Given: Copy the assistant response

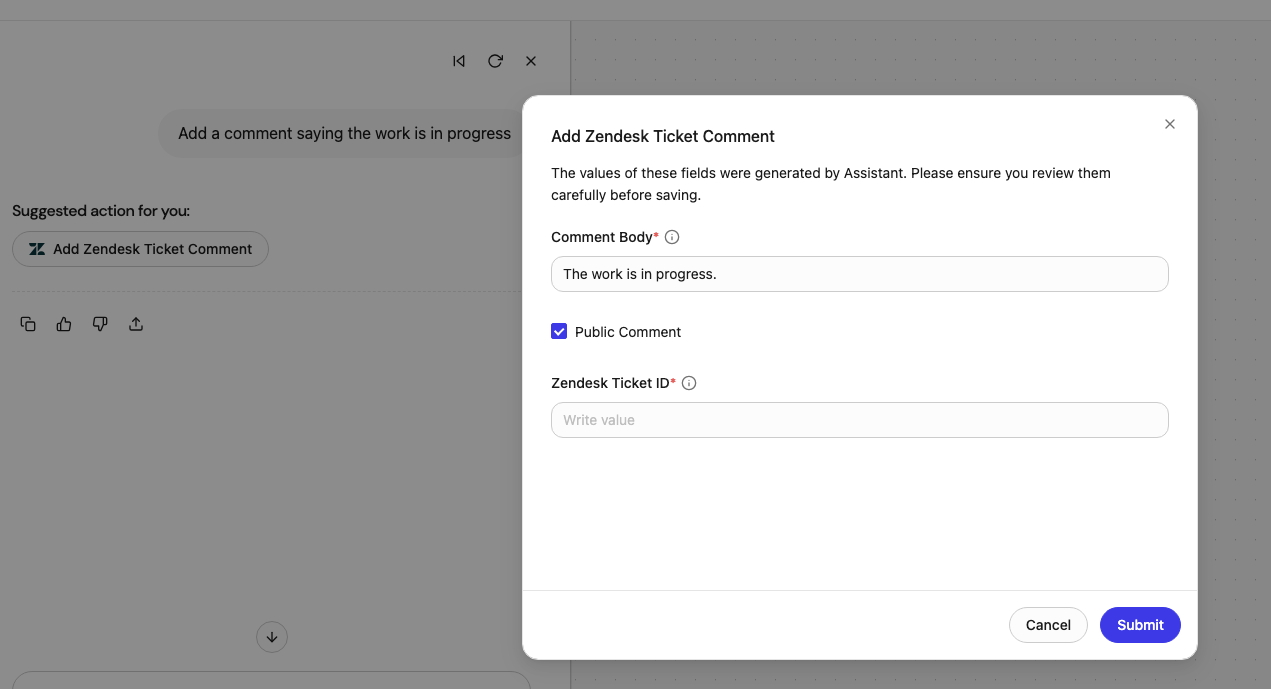Looking at the screenshot, I should [28, 324].
